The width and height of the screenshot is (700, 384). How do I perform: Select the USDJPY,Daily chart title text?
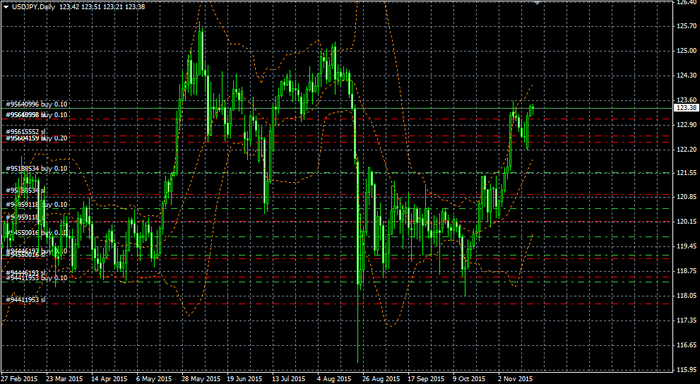coord(33,7)
